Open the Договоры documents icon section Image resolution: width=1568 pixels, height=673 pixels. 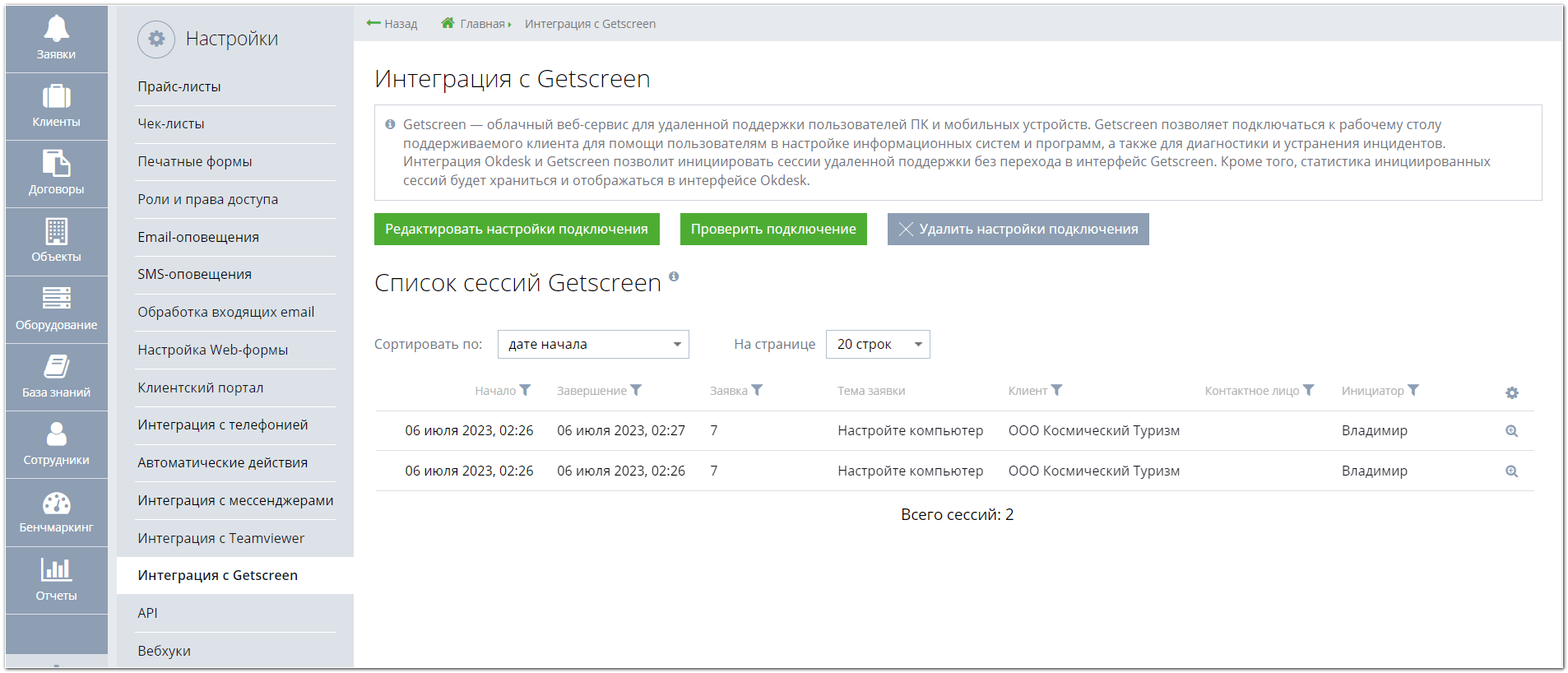click(x=56, y=174)
